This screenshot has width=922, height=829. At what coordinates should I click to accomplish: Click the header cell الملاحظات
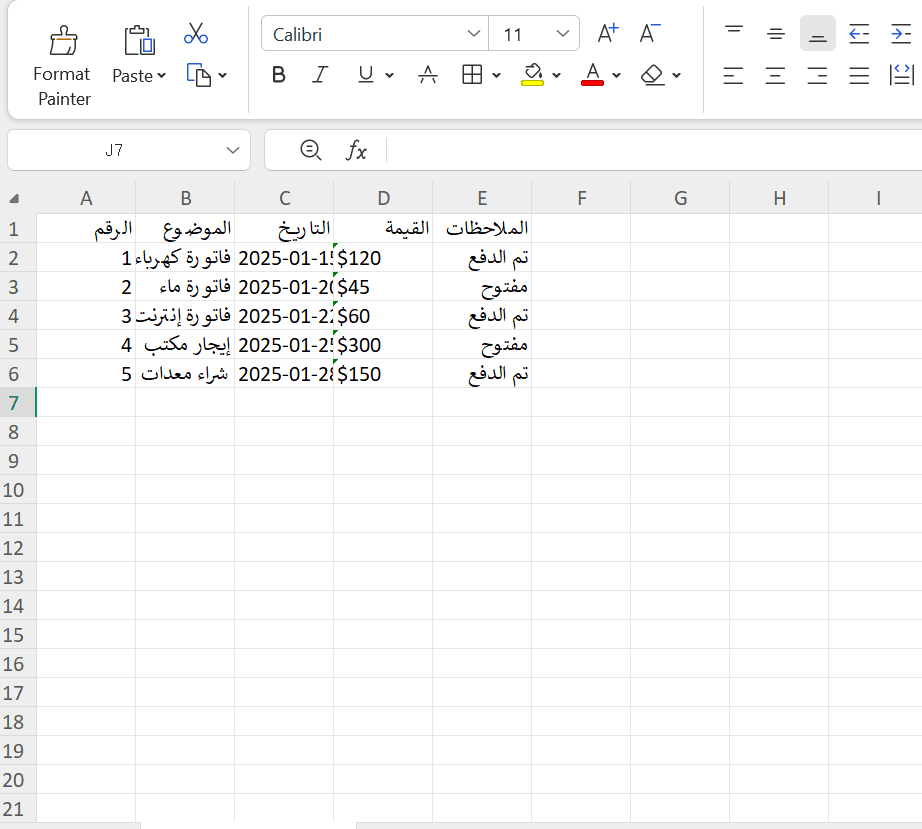click(482, 228)
